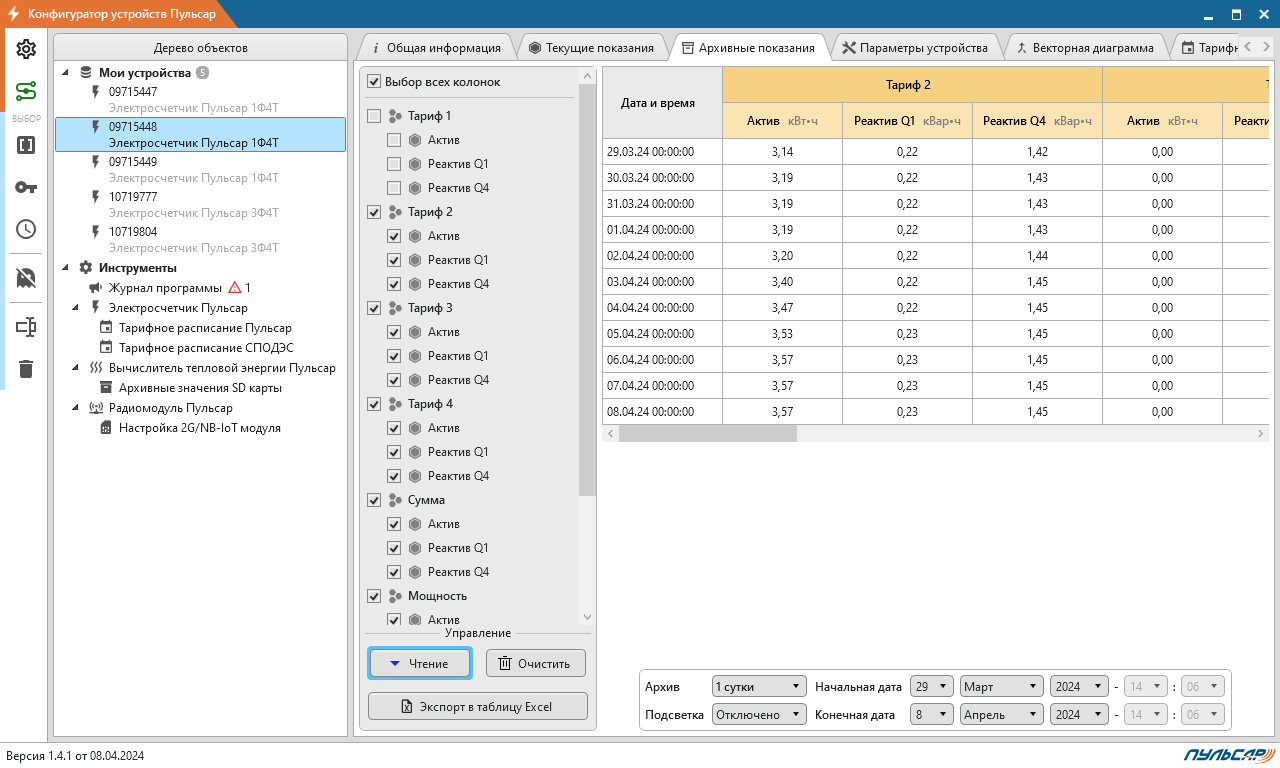Click the trash bin sidebar icon
This screenshot has width=1280, height=768.
tap(26, 369)
